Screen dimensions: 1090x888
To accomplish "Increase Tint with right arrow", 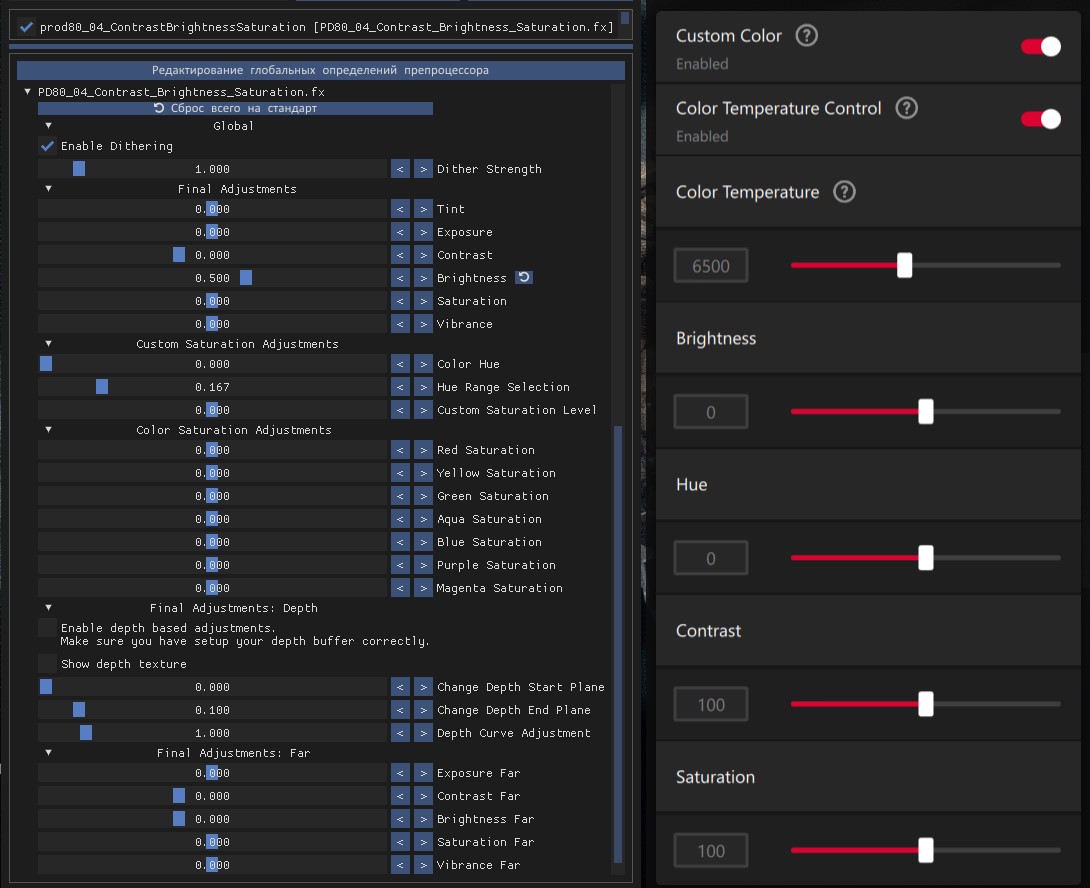I will [423, 209].
